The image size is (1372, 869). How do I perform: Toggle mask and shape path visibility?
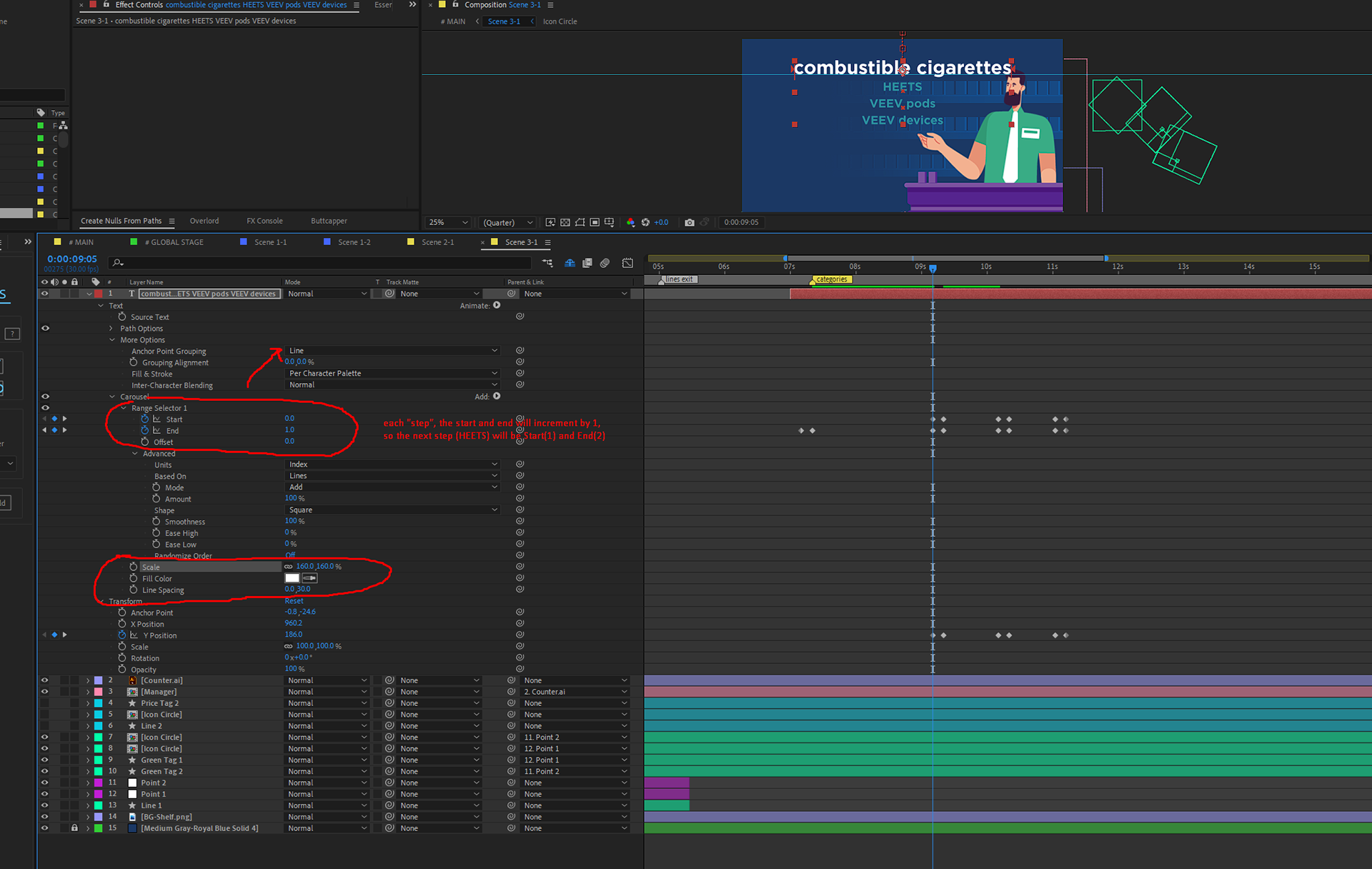click(580, 222)
